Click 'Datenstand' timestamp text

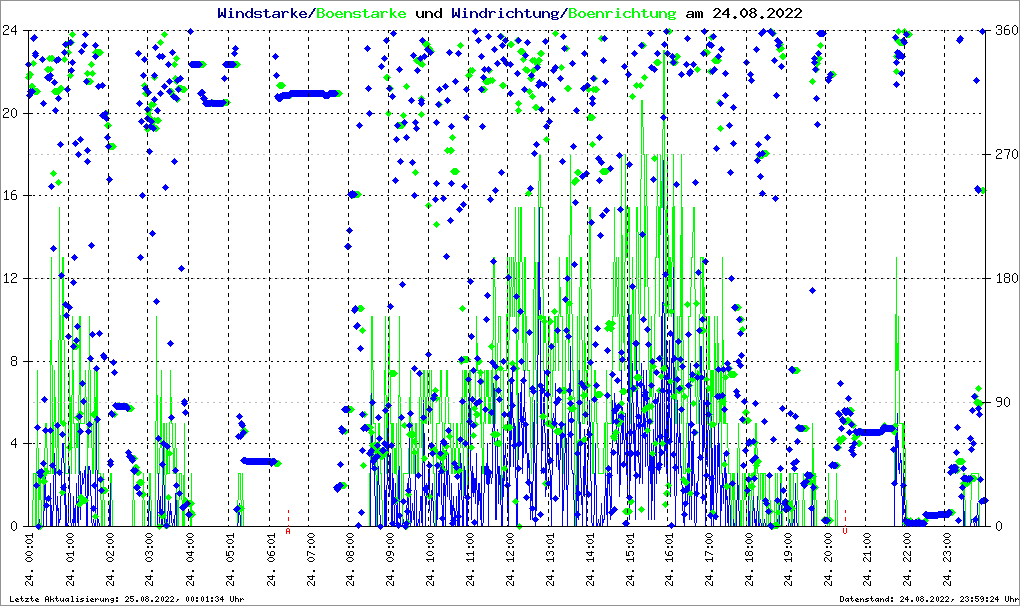929,599
